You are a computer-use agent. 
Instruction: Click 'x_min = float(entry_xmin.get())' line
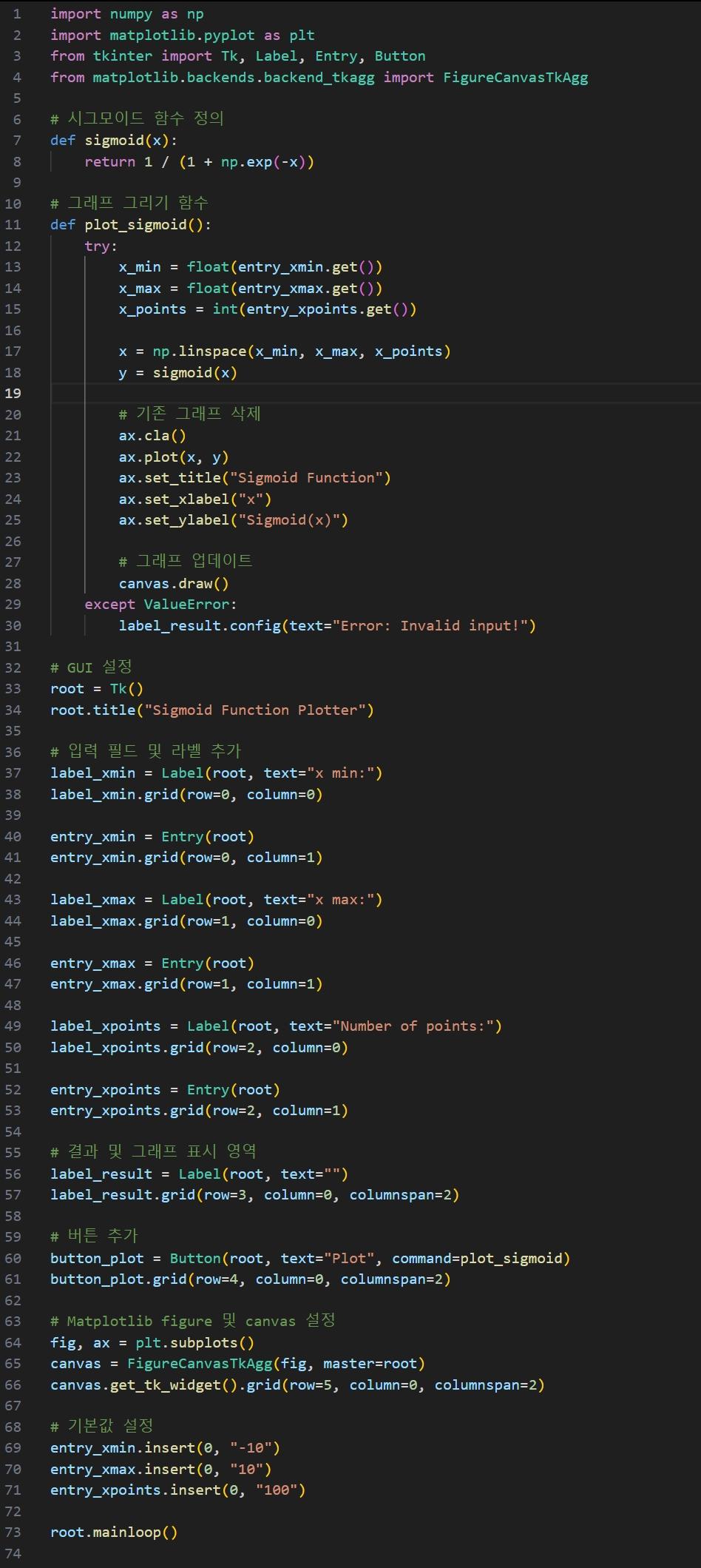[251, 267]
